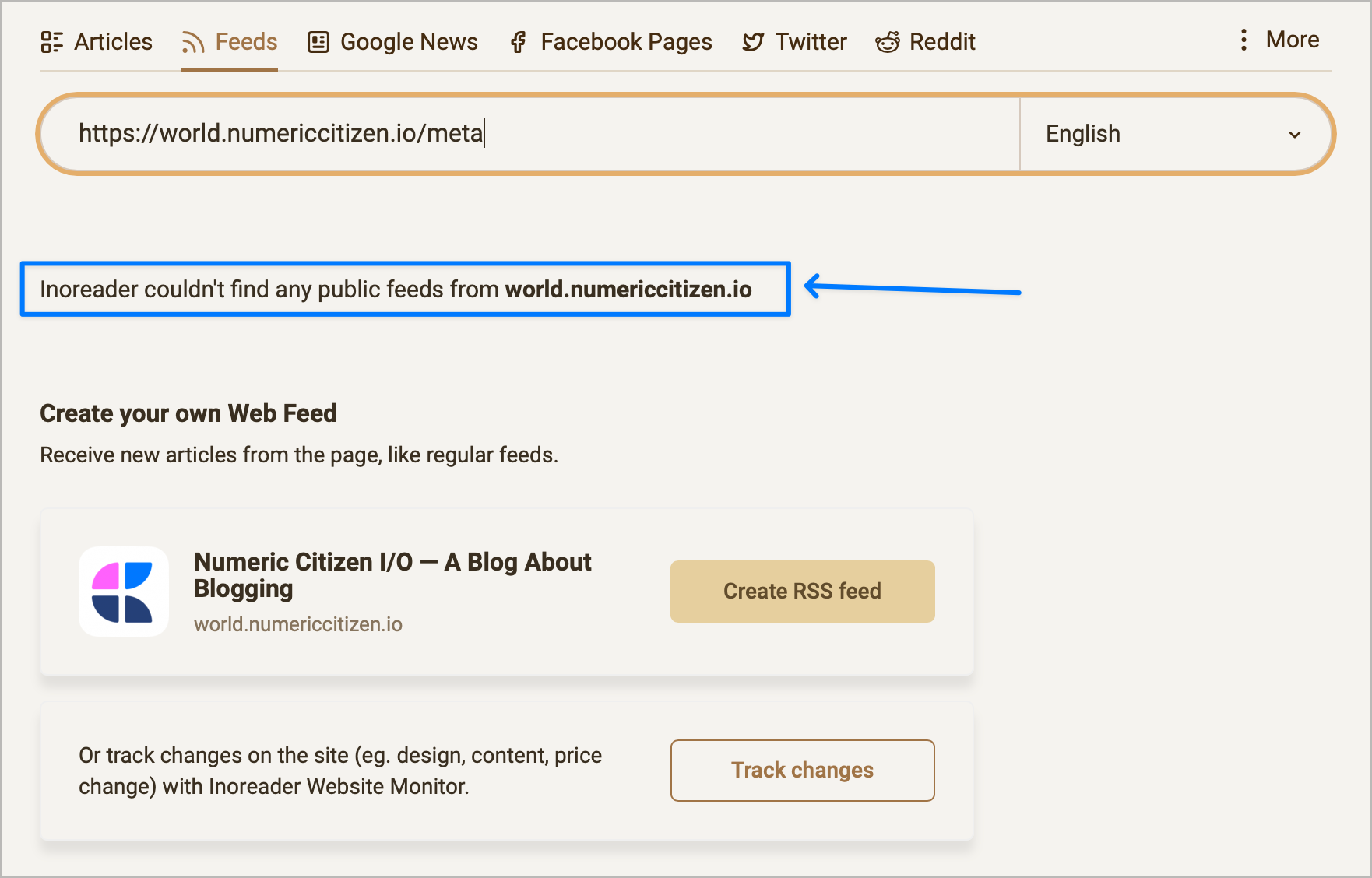Viewport: 1372px width, 878px height.
Task: Click the Track changes button
Action: [x=802, y=770]
